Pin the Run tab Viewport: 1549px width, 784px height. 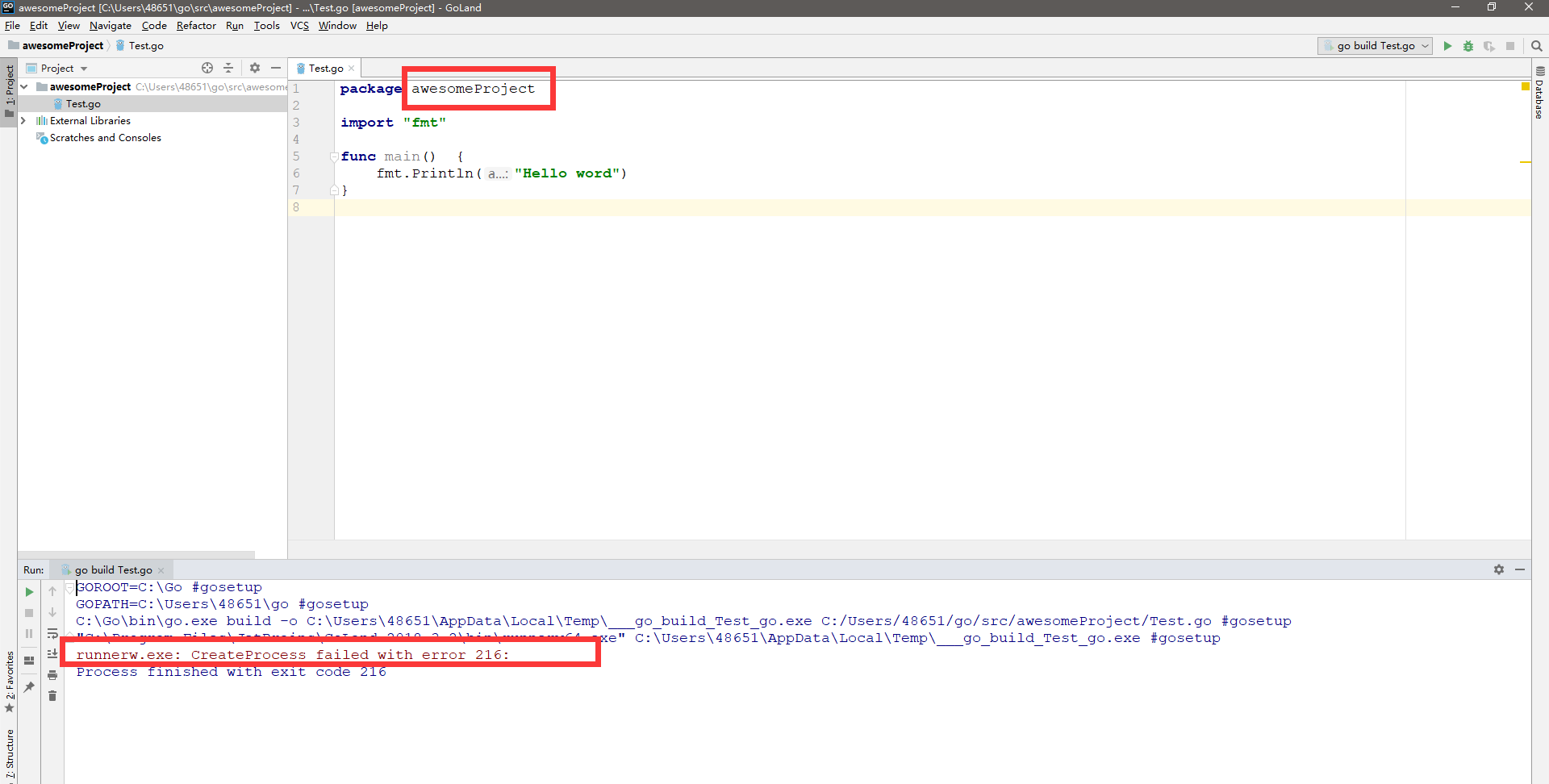(29, 687)
